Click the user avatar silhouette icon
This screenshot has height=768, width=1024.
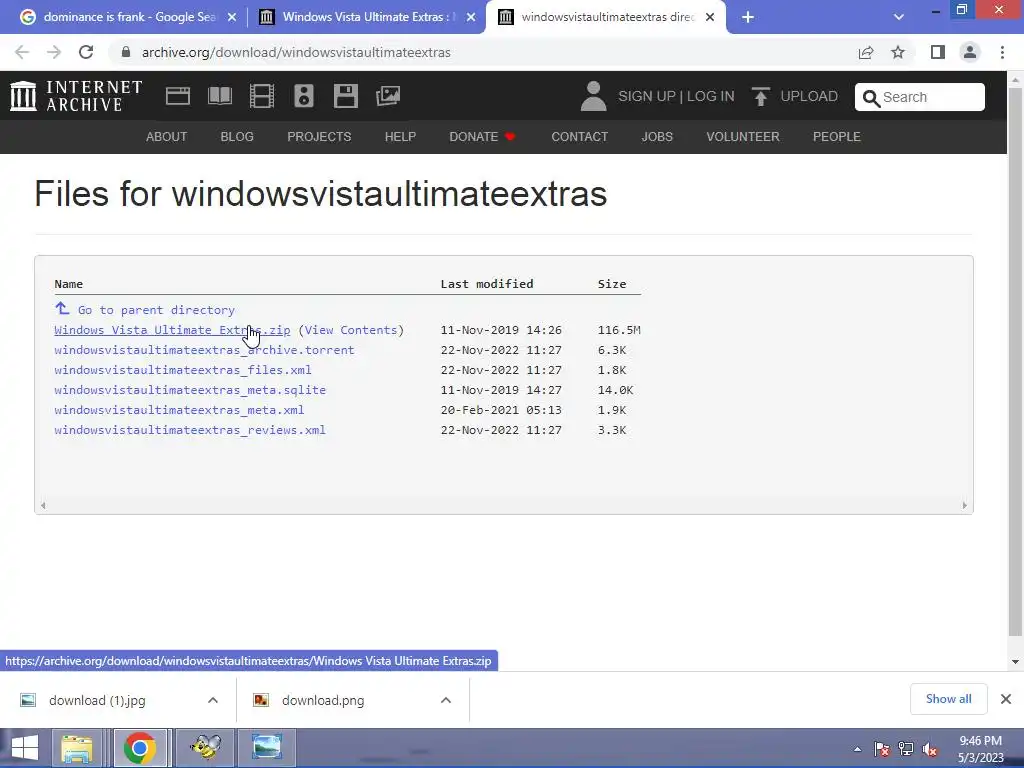[593, 96]
